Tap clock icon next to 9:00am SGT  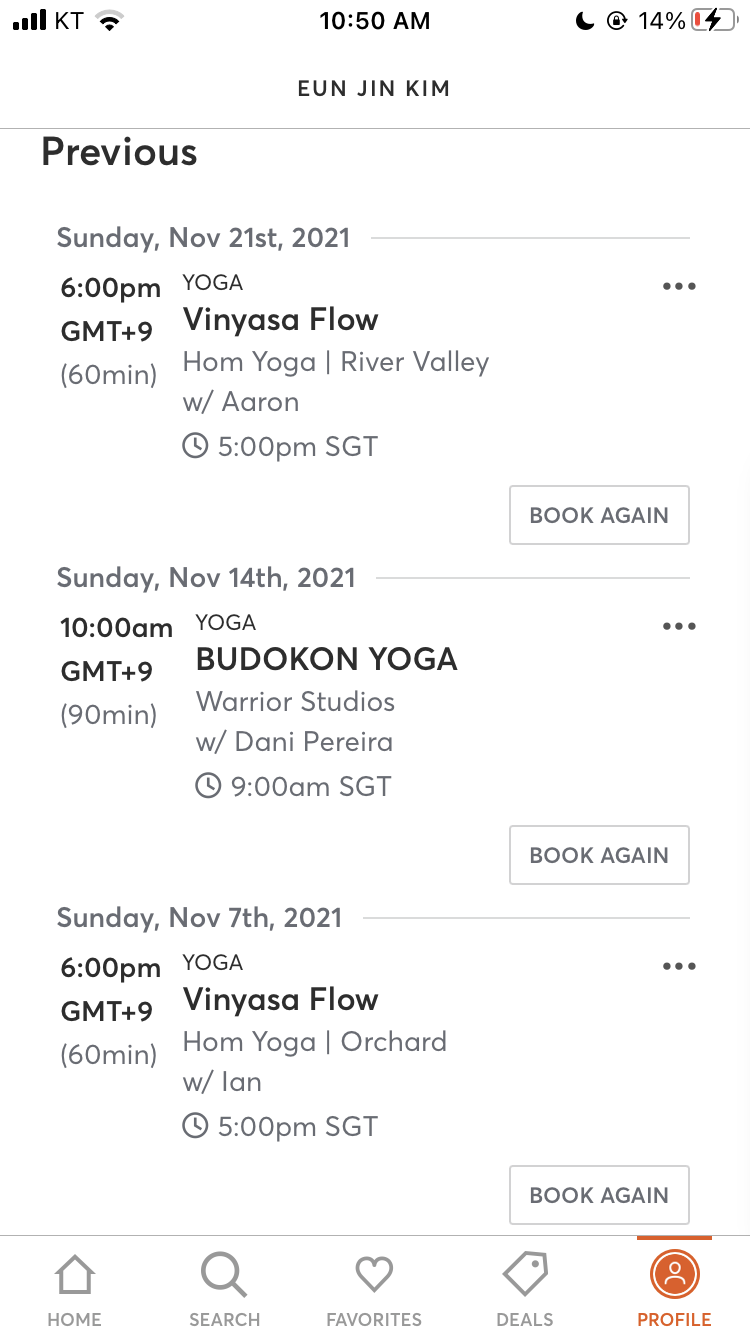click(x=207, y=786)
